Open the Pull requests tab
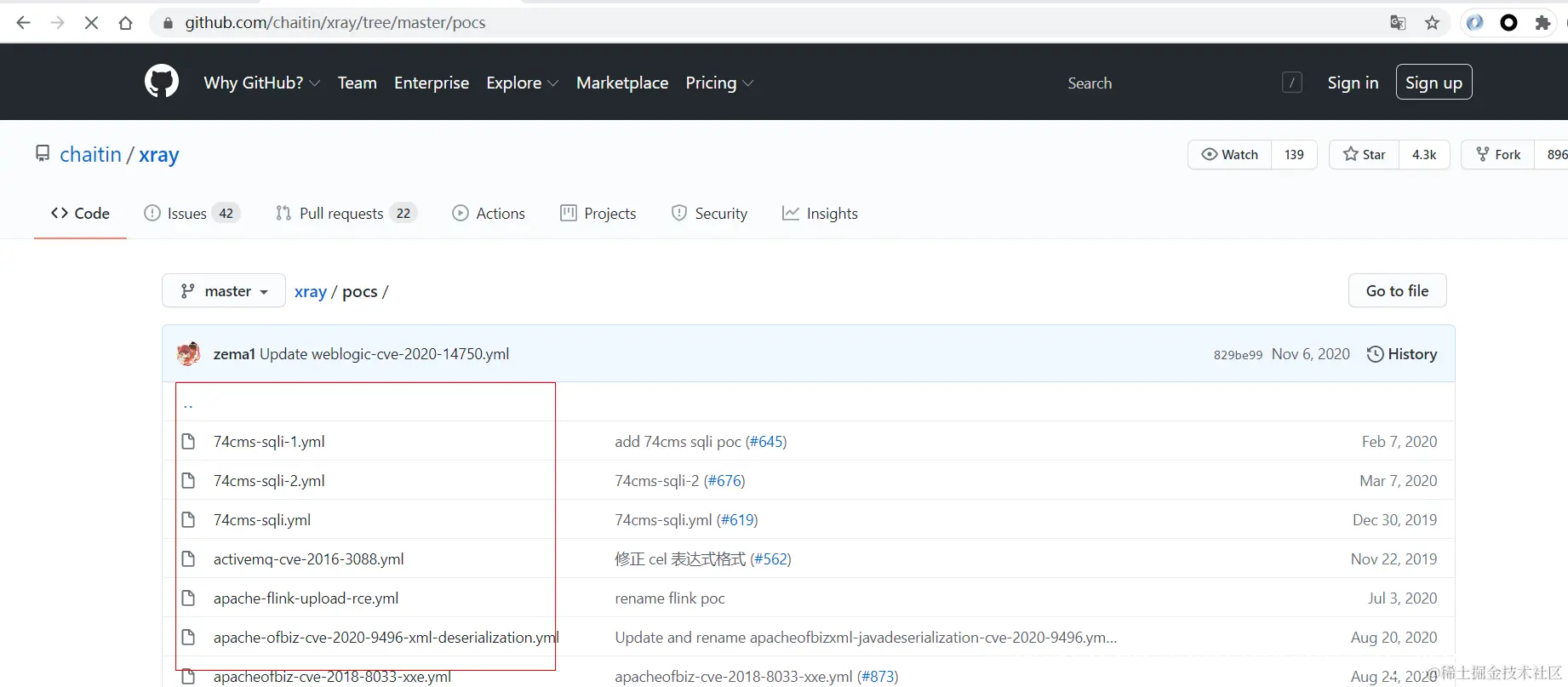Image resolution: width=1568 pixels, height=687 pixels. [x=346, y=214]
